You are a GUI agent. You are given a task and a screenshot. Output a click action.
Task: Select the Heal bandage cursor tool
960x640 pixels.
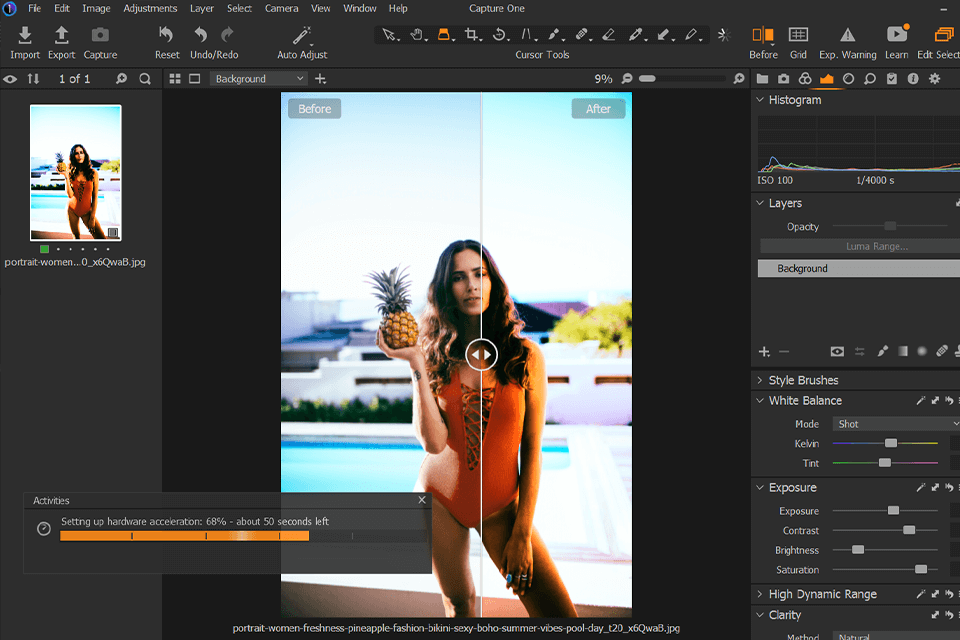tap(582, 34)
